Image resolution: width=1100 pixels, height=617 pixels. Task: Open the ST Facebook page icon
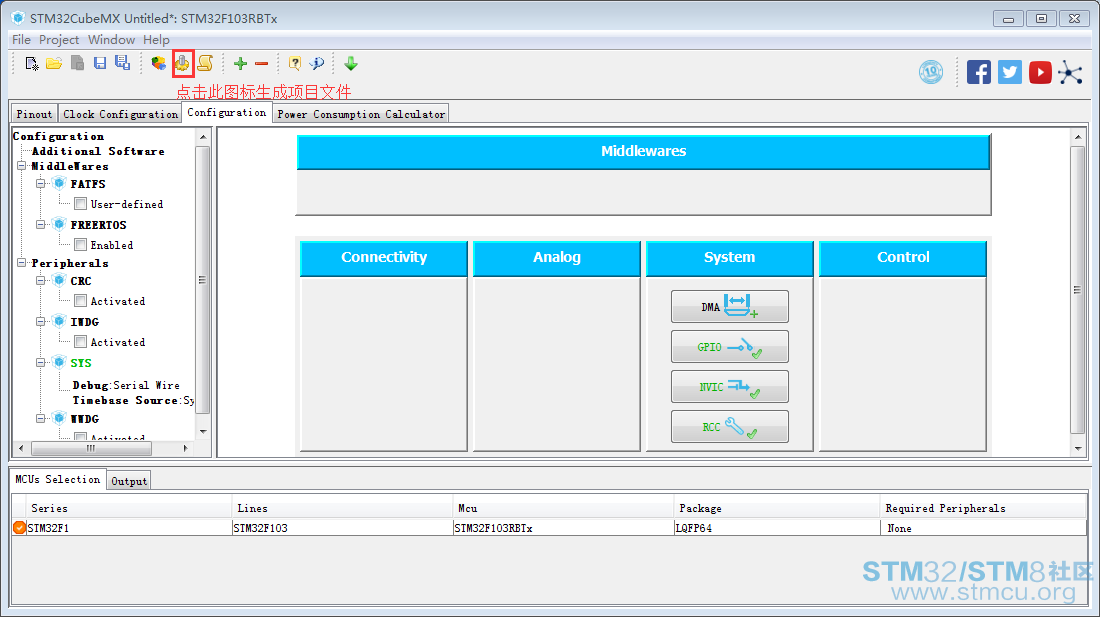979,72
